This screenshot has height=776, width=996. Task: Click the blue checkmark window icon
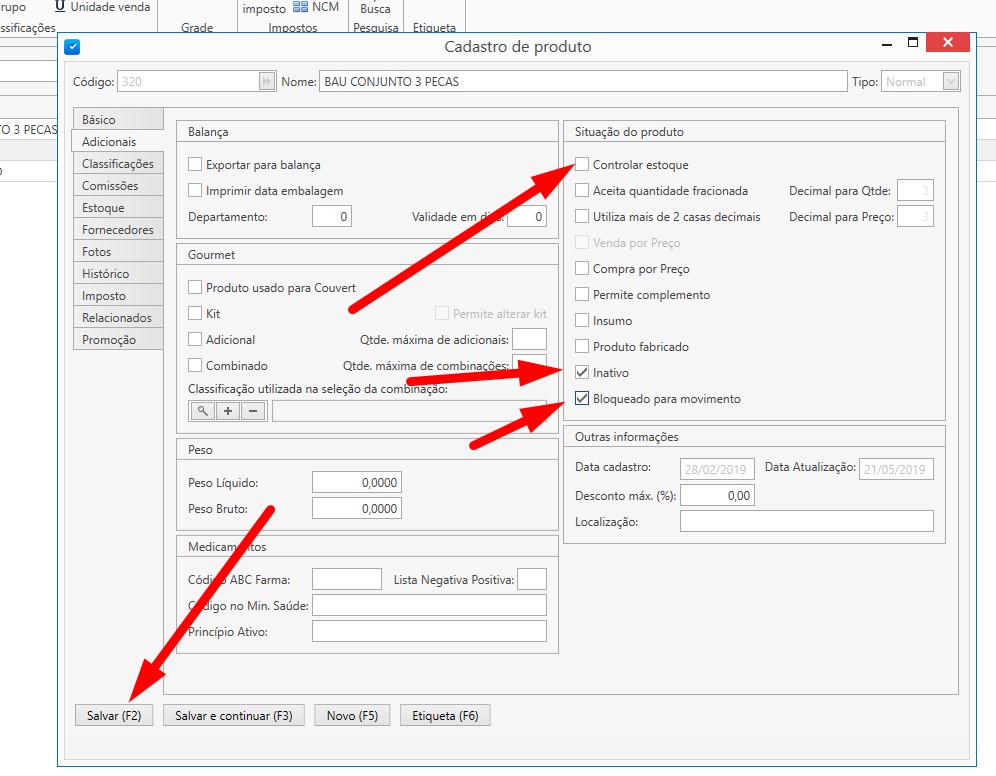[72, 47]
